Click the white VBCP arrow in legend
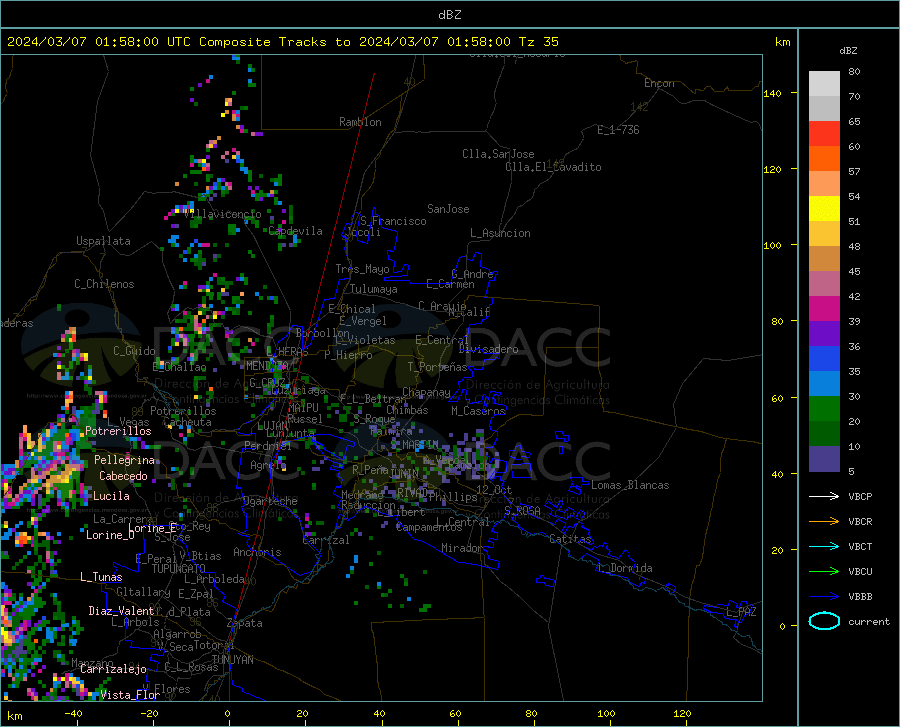900x727 pixels. [x=824, y=496]
